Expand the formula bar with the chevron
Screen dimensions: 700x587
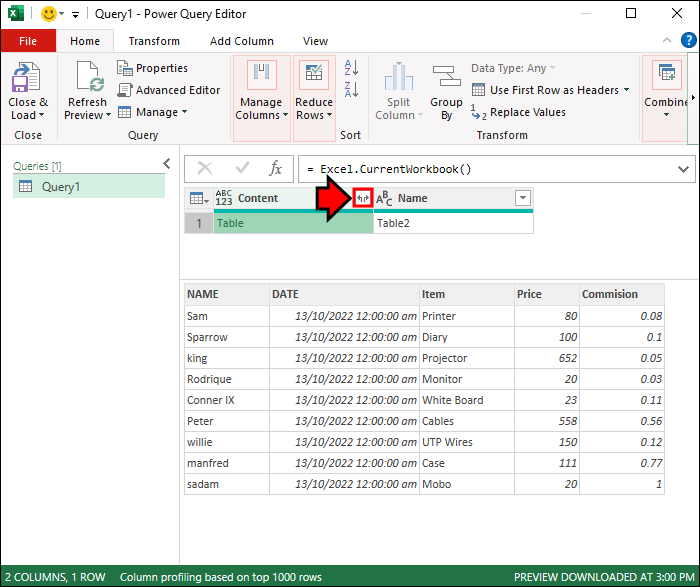683,169
